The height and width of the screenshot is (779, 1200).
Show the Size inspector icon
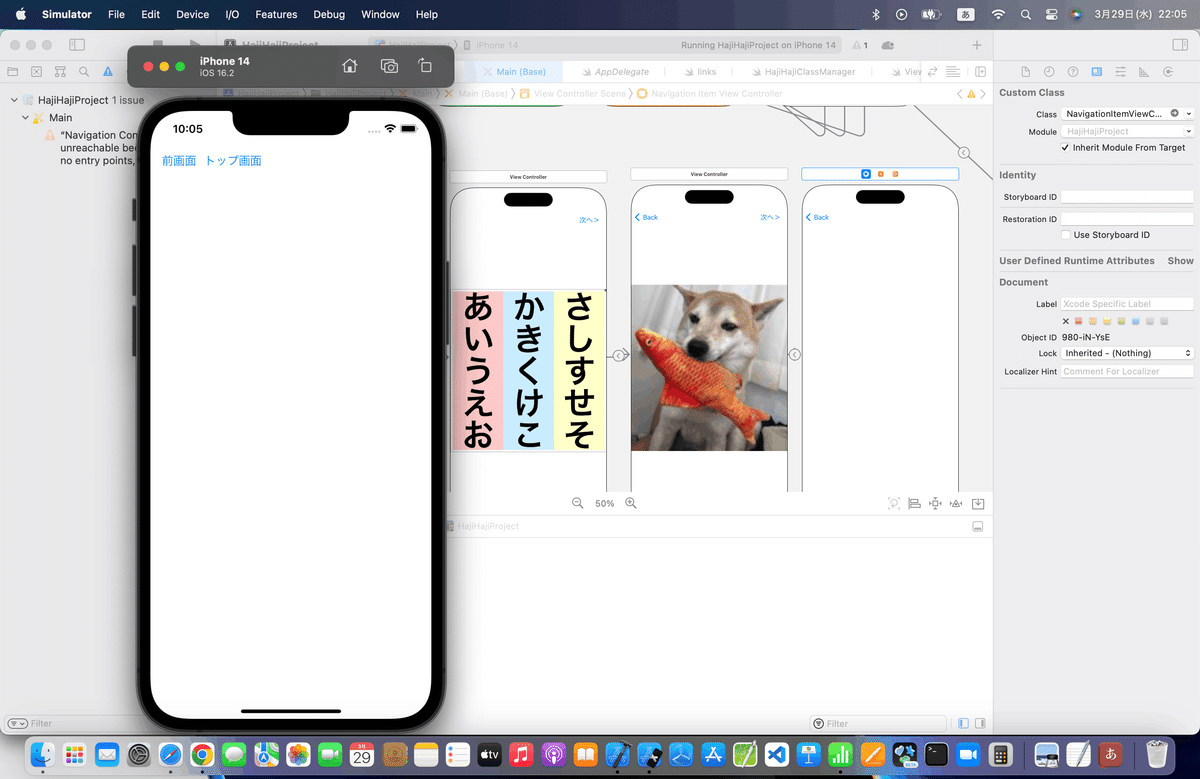coord(1144,72)
